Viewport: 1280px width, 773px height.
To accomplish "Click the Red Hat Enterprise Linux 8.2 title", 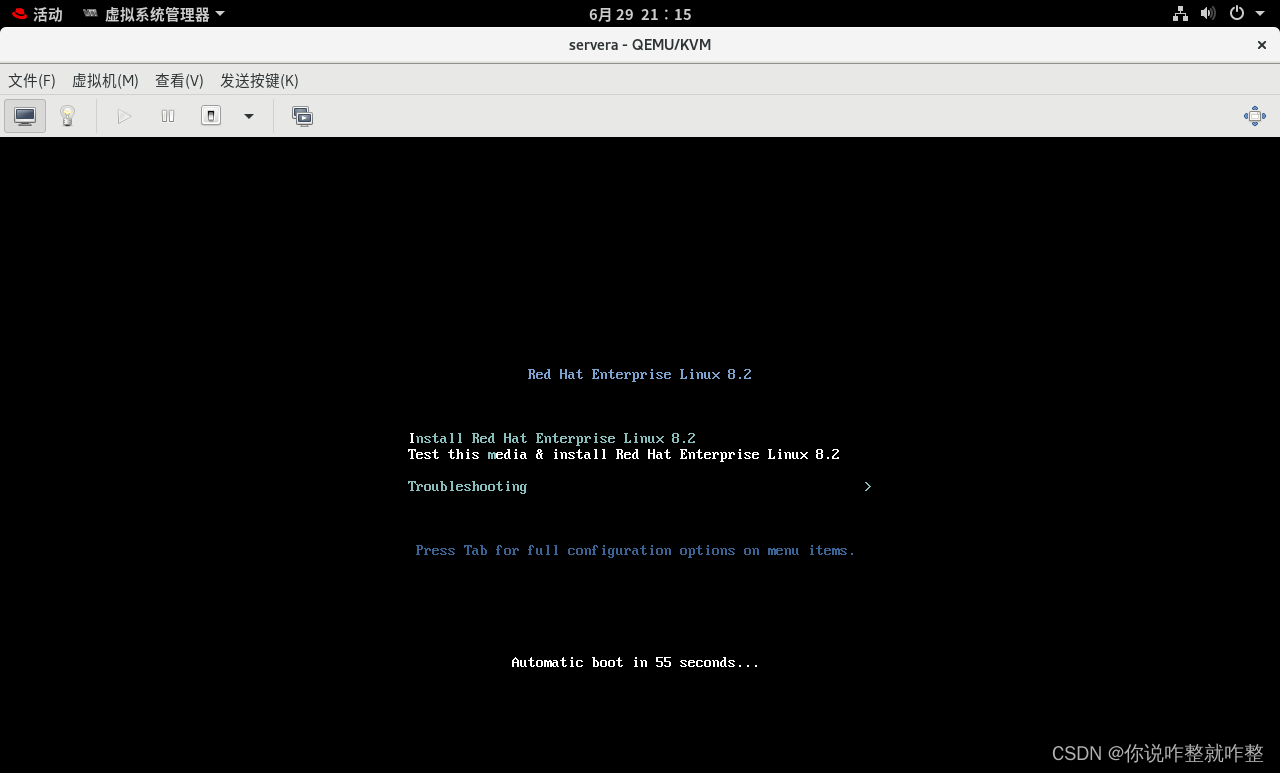I will 640,374.
